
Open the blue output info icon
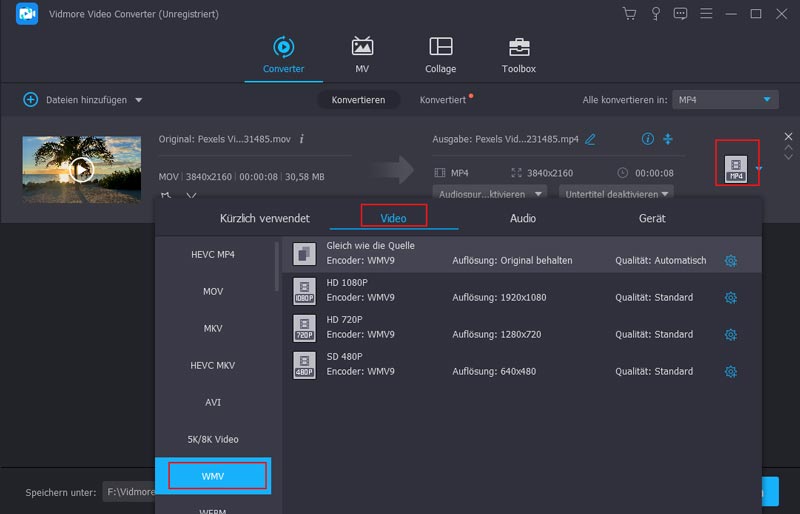click(x=647, y=139)
